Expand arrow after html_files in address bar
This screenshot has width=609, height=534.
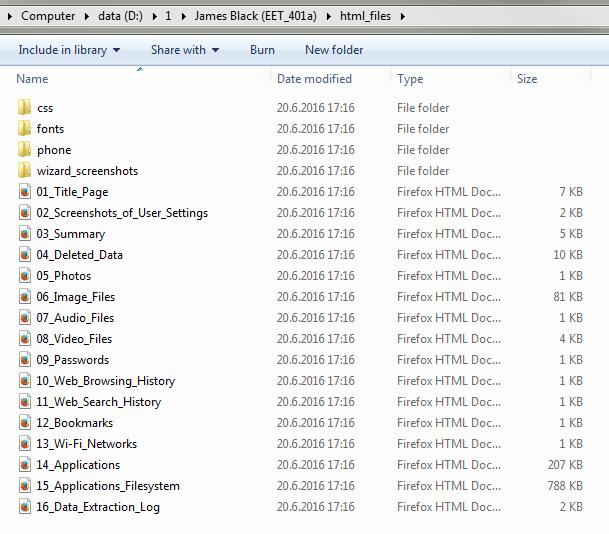[x=400, y=16]
